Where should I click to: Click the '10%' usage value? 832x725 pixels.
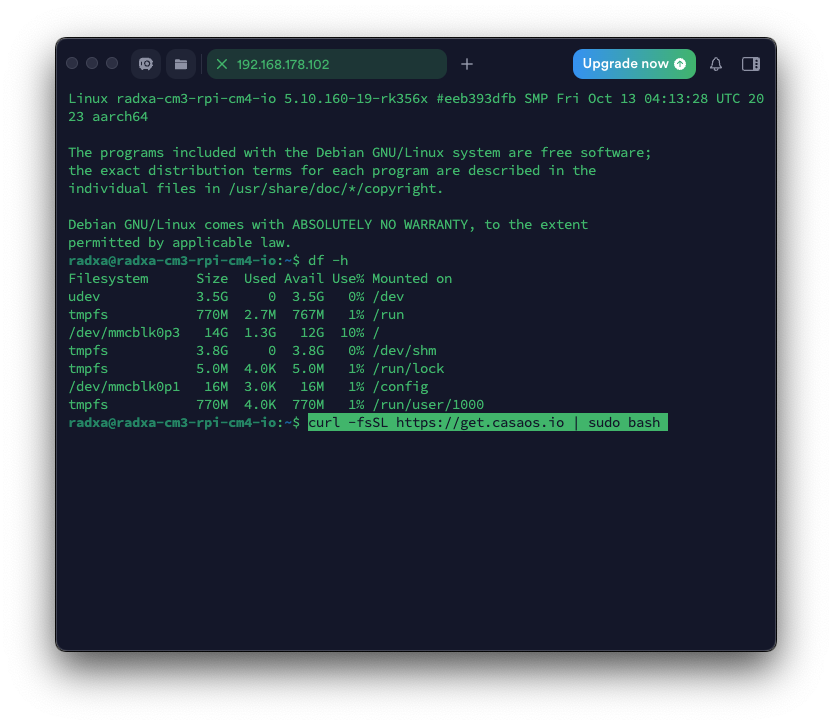tap(352, 333)
